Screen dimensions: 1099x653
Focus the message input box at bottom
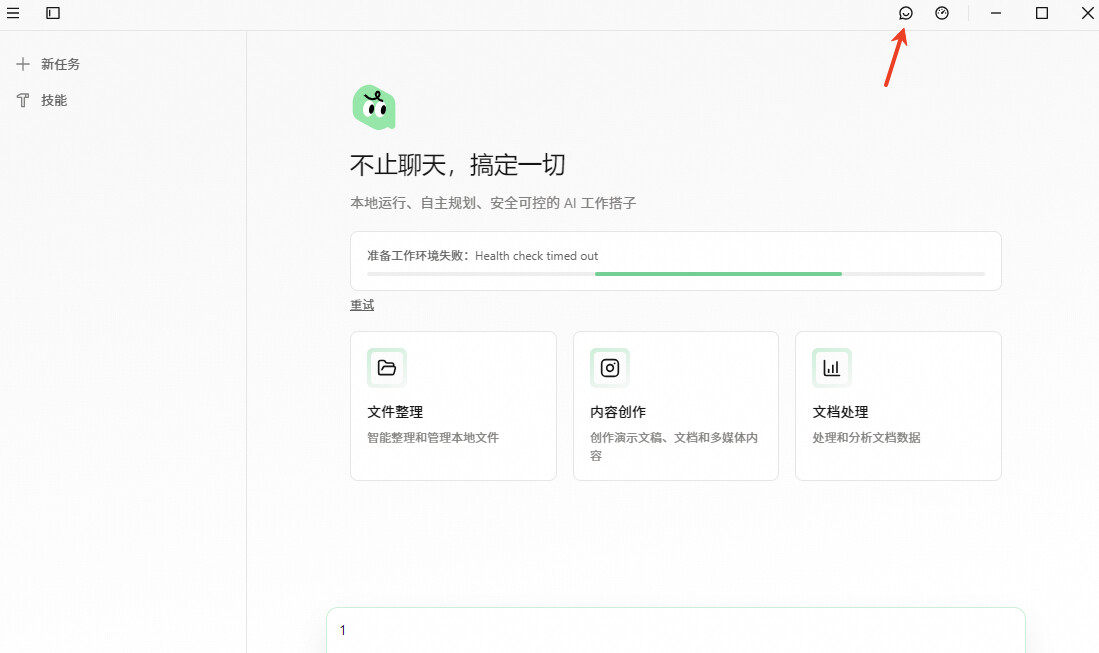tap(676, 630)
